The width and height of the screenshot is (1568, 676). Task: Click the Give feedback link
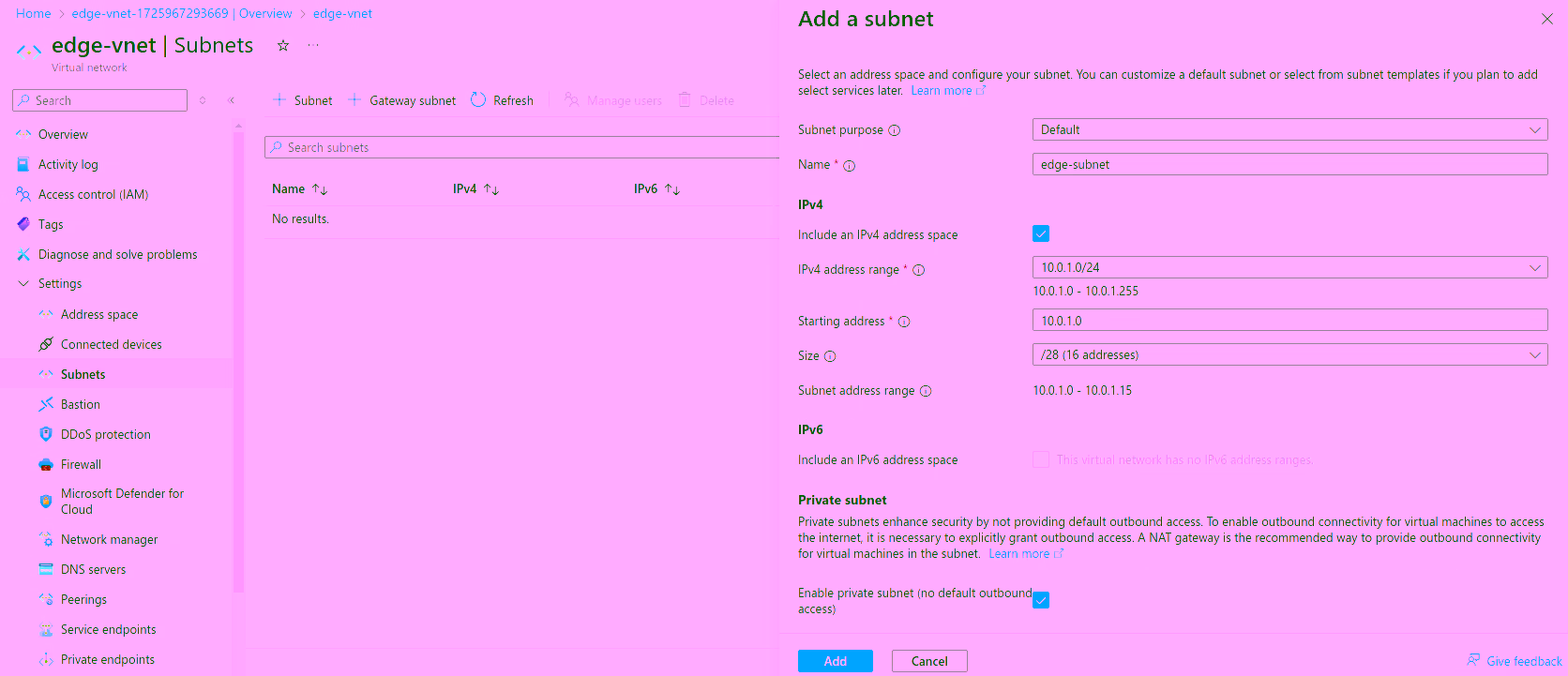(1515, 661)
